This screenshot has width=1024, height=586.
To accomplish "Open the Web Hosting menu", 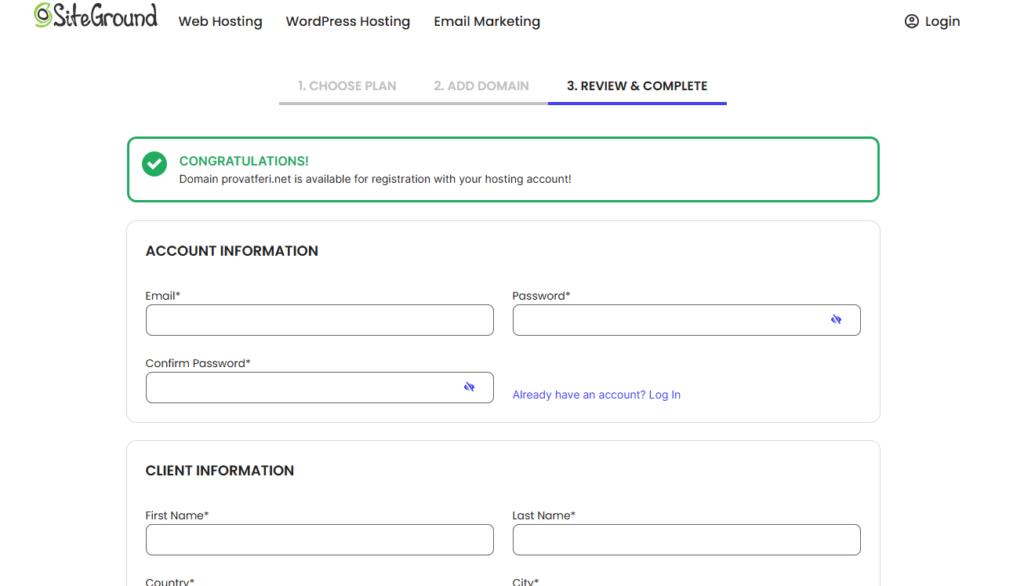I will pyautogui.click(x=220, y=22).
